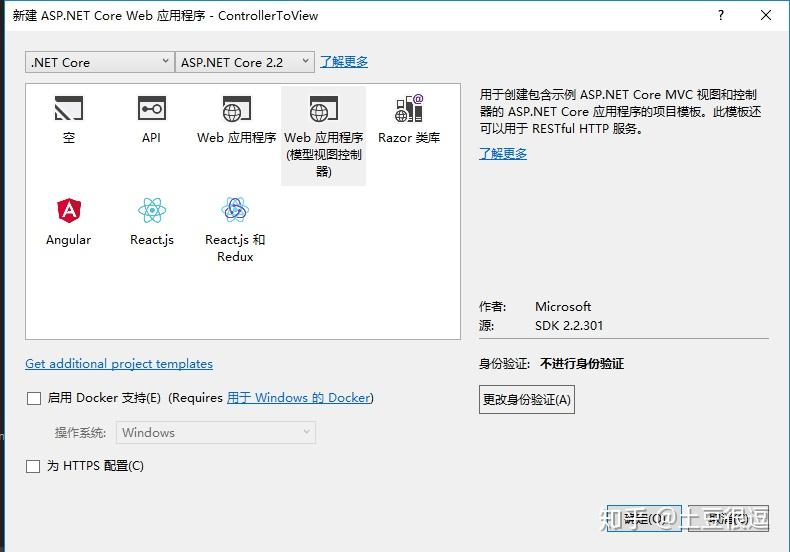Click 了解更多 link under template description

click(x=503, y=154)
